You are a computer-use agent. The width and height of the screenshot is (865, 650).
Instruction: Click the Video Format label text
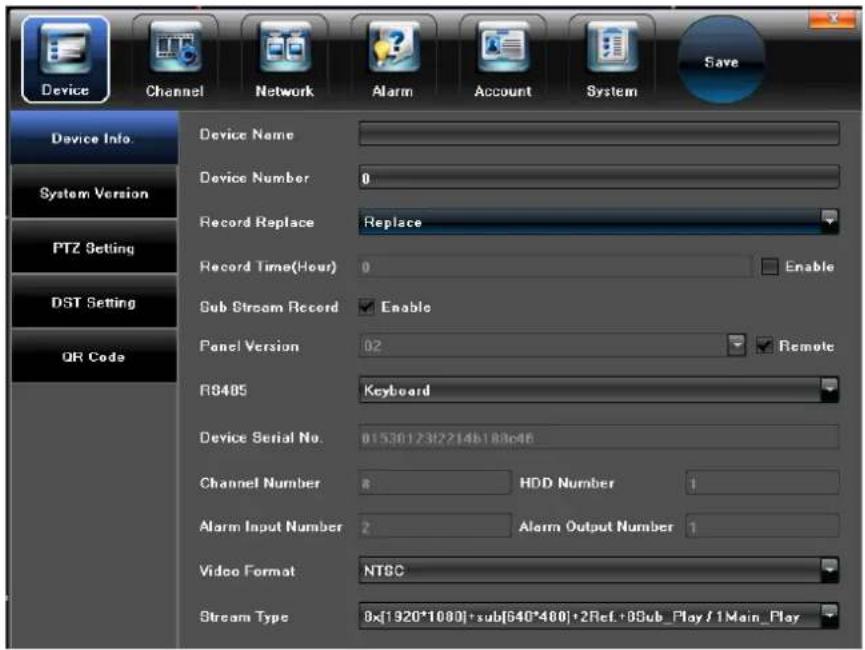coord(247,571)
